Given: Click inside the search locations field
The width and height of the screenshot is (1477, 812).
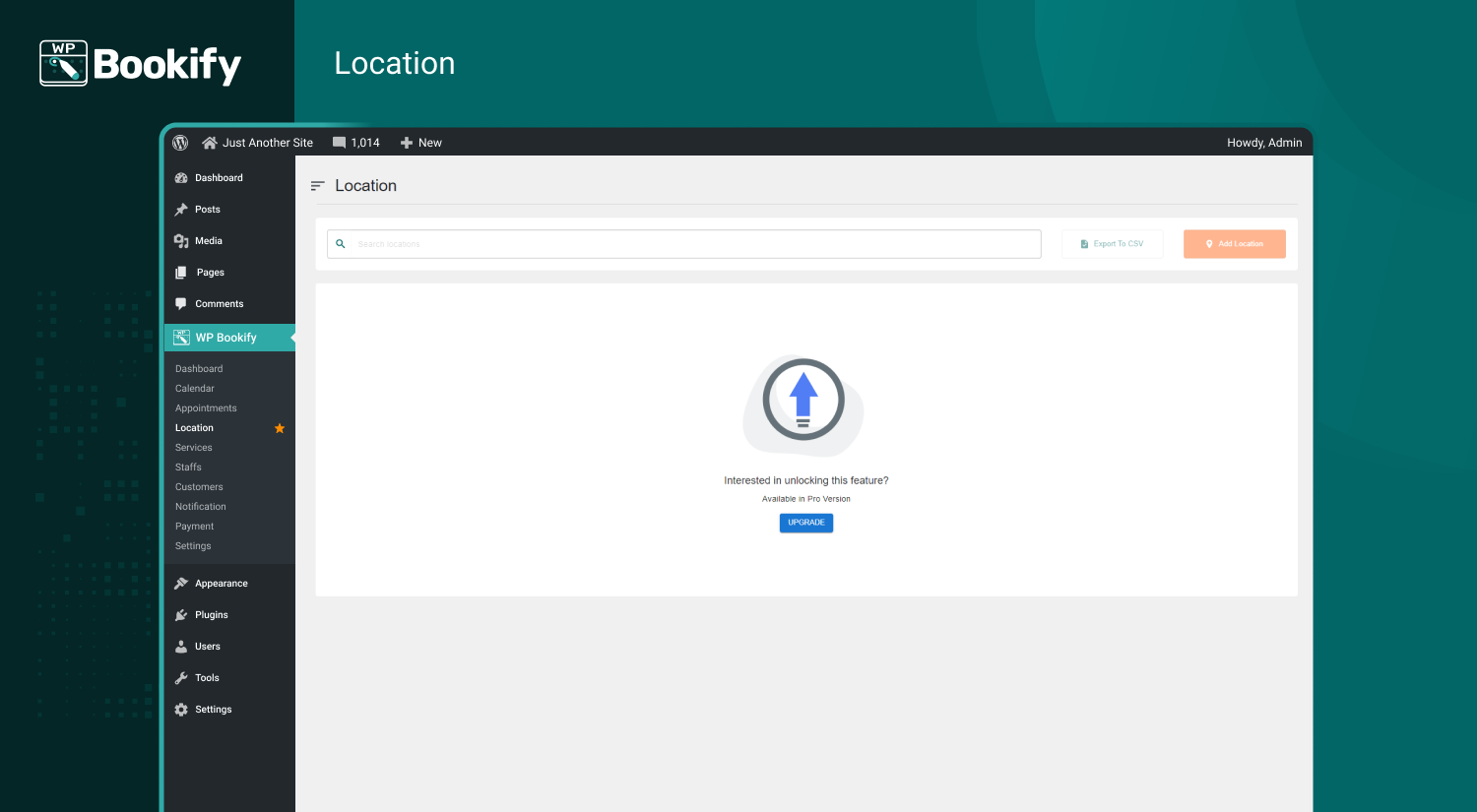Looking at the screenshot, I should 683,243.
